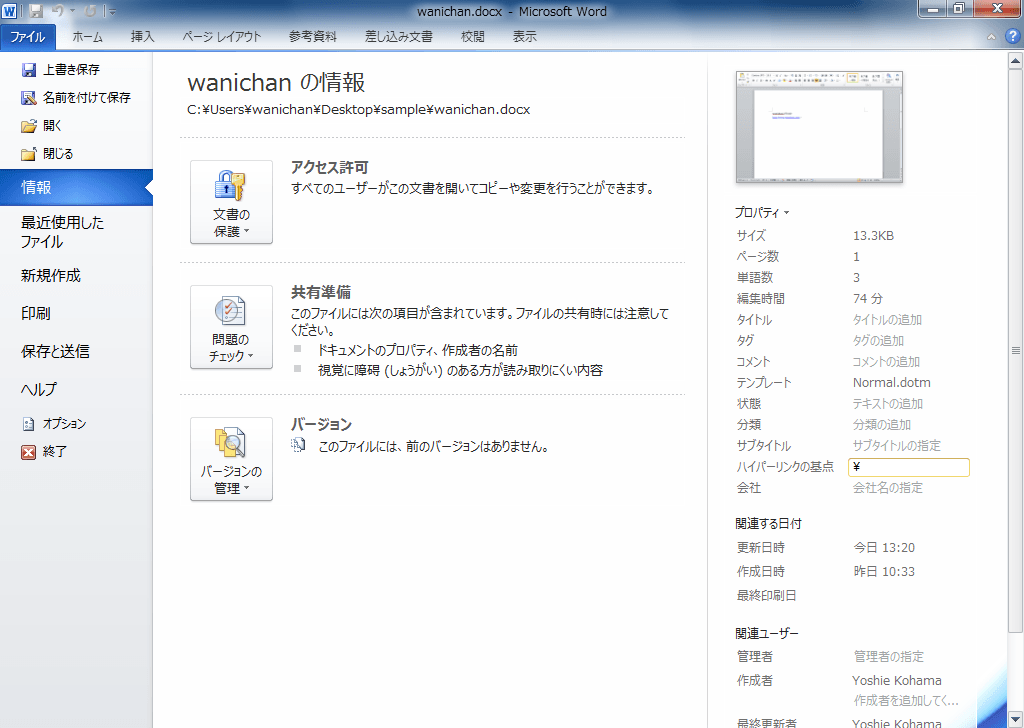Click 会社名の指定 field
Screen dimensions: 1024x728
pyautogui.click(x=888, y=488)
